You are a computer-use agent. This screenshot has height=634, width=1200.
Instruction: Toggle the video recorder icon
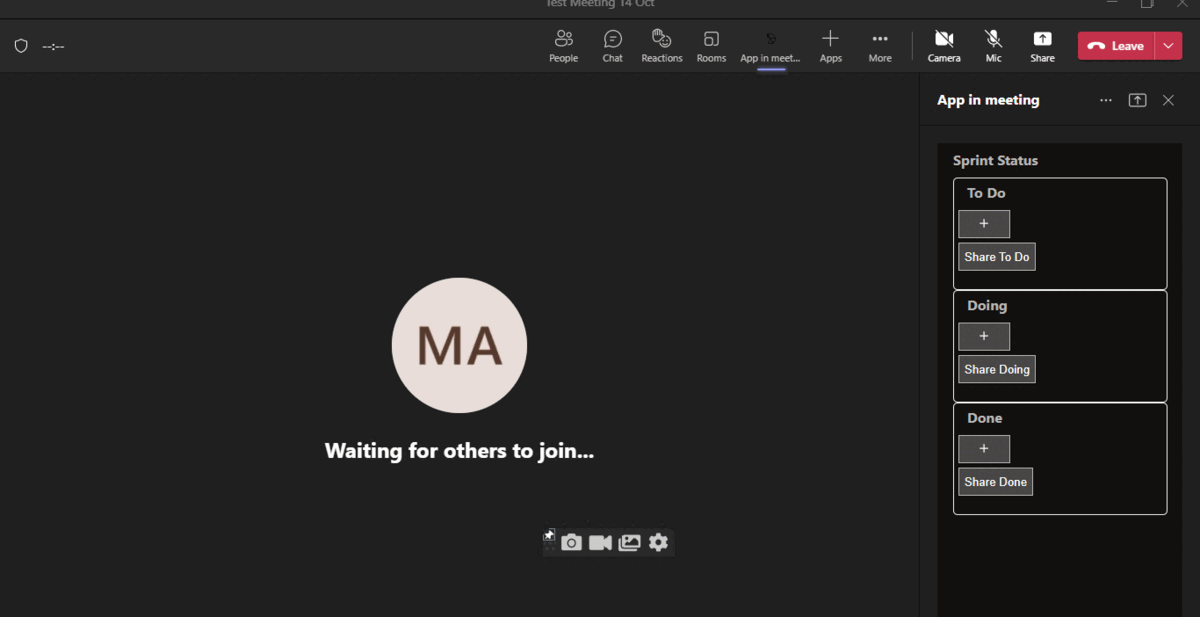coord(600,542)
